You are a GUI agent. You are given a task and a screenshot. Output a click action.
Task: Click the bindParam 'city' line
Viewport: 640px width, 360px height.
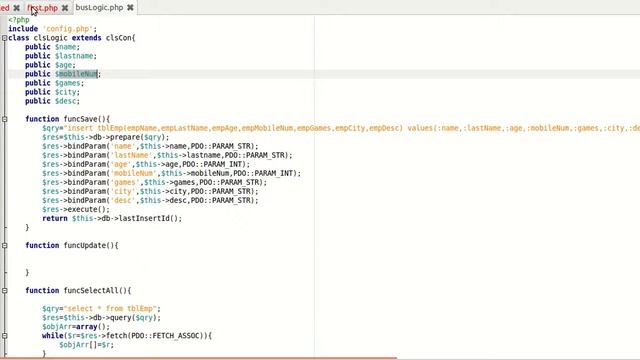tap(150, 191)
